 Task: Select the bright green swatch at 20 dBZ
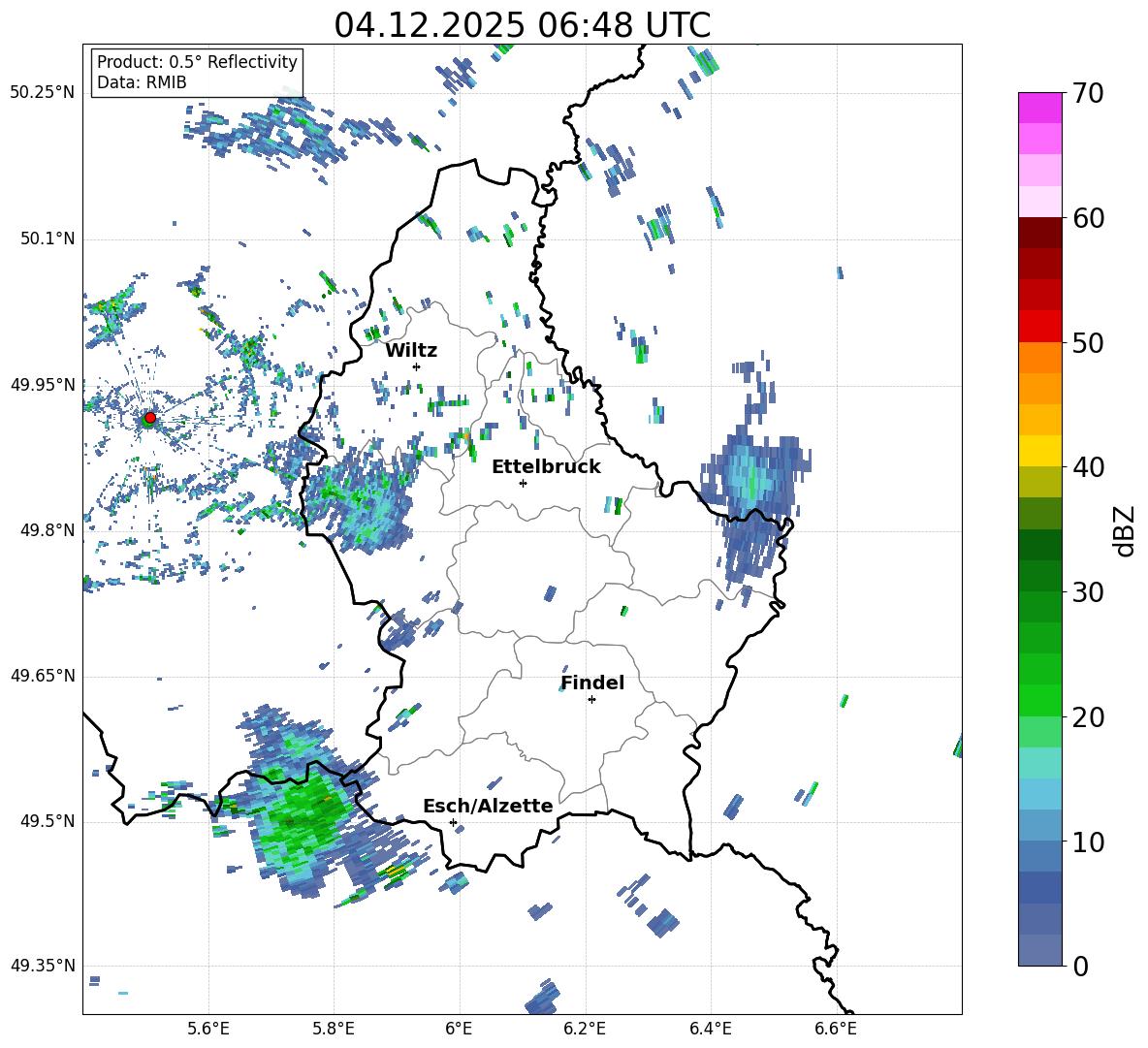tap(1040, 700)
